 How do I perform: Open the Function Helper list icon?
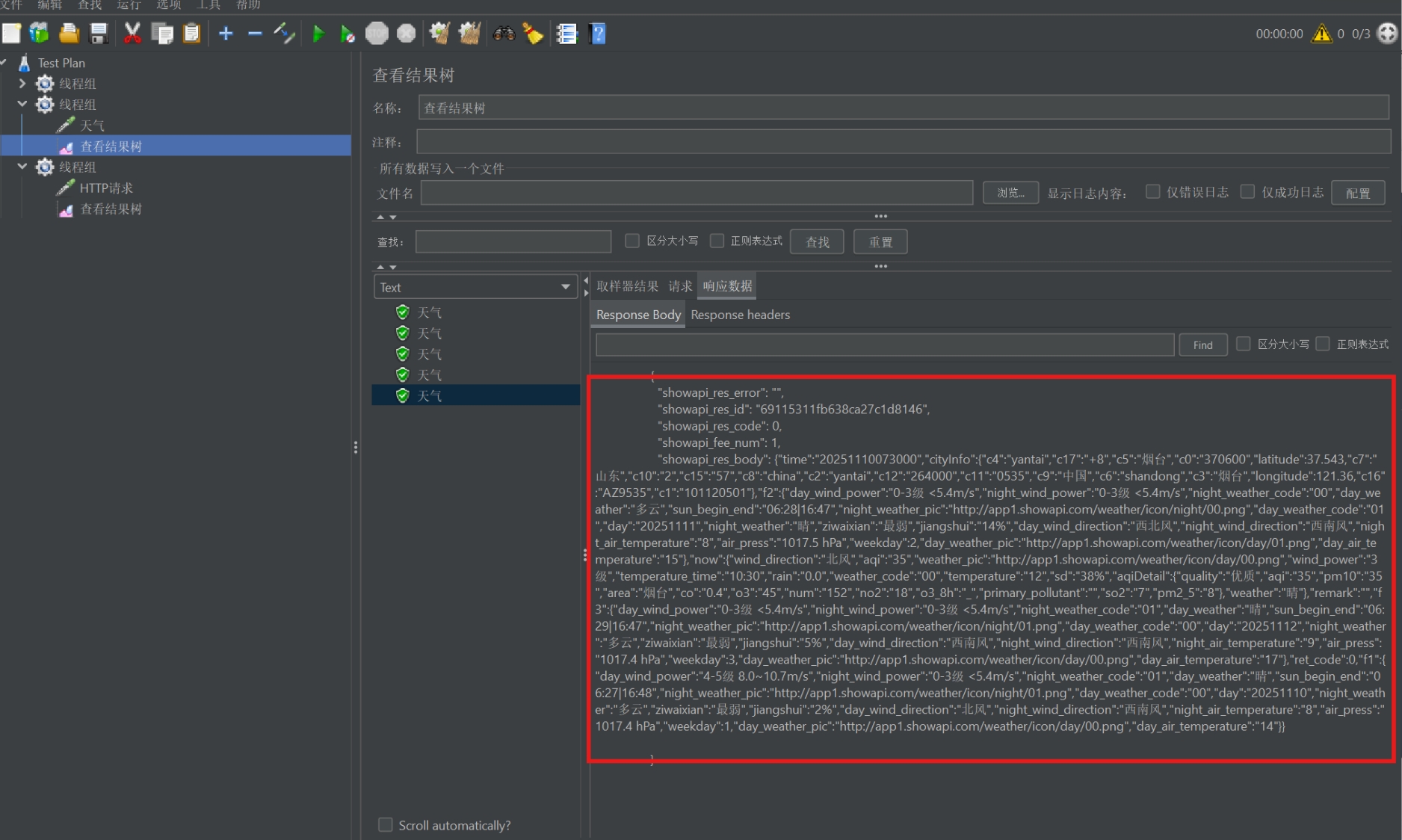pyautogui.click(x=567, y=34)
